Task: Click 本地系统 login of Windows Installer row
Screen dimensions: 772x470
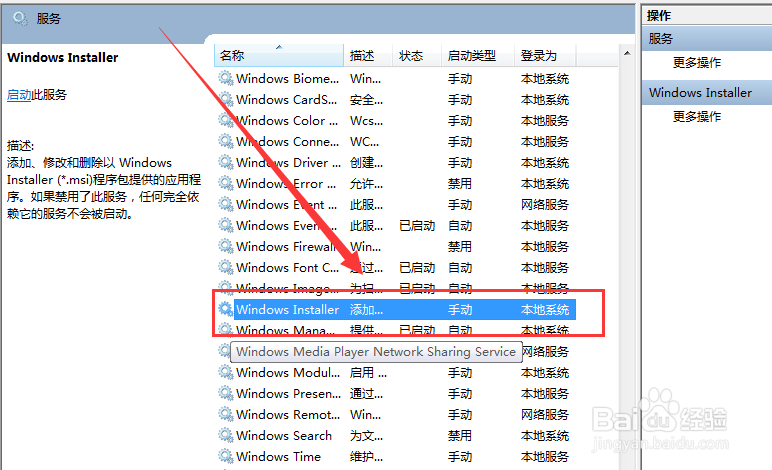Action: tap(545, 310)
